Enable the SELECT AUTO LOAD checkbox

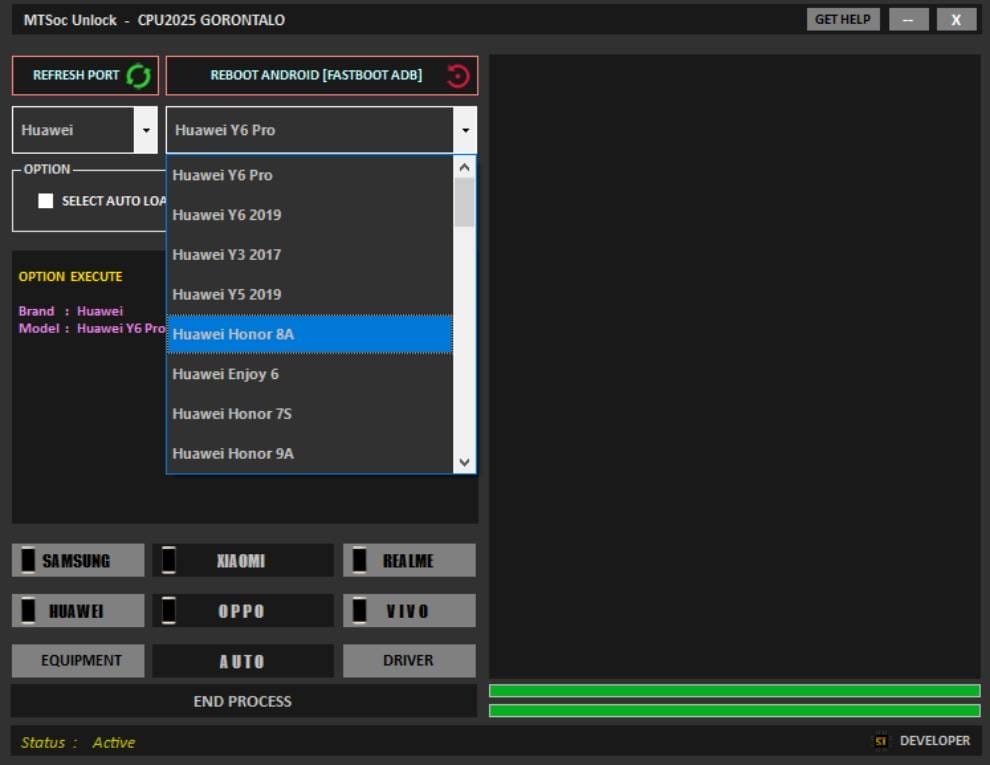point(45,200)
